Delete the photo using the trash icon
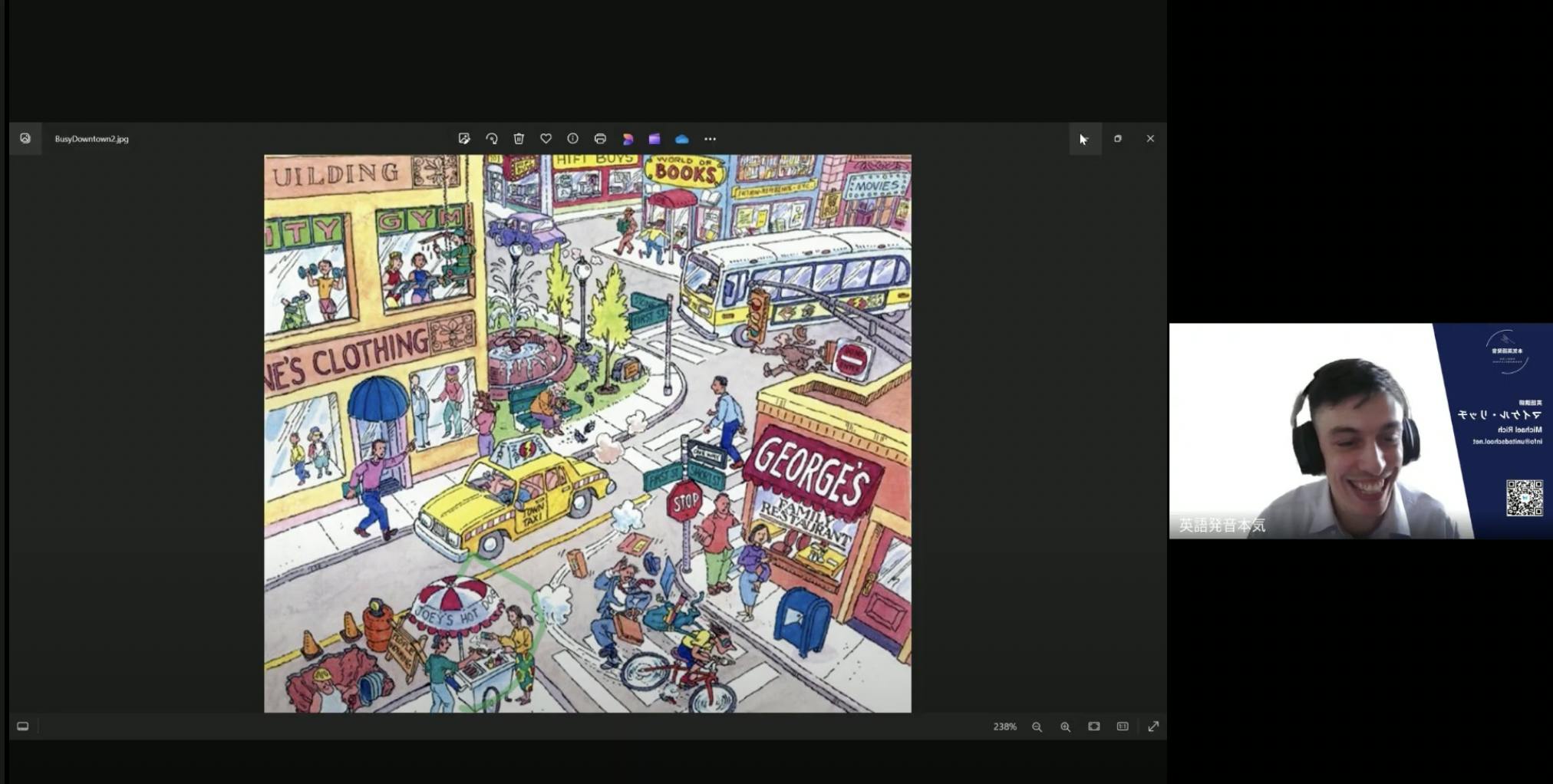This screenshot has height=784, width=1553. [x=519, y=139]
